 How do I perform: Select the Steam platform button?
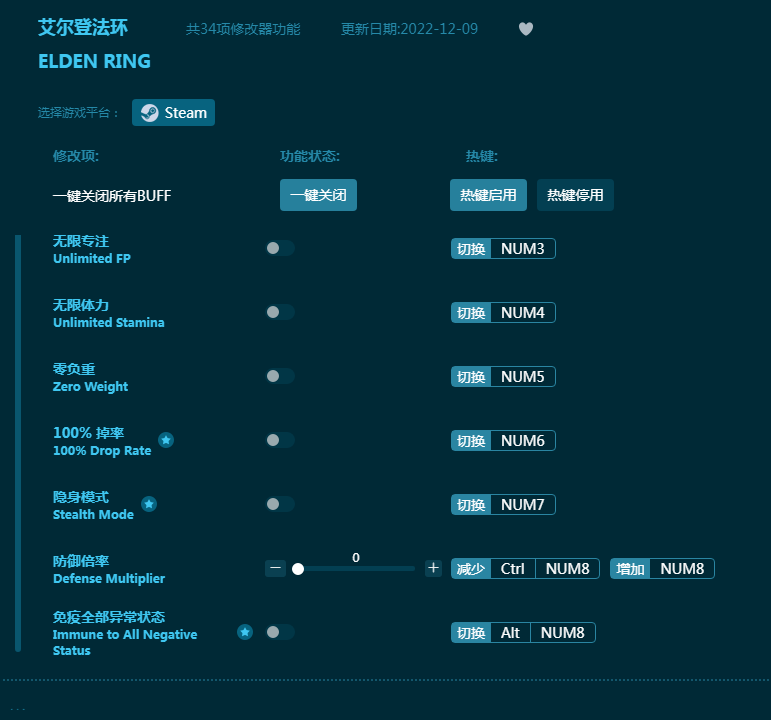click(x=173, y=113)
